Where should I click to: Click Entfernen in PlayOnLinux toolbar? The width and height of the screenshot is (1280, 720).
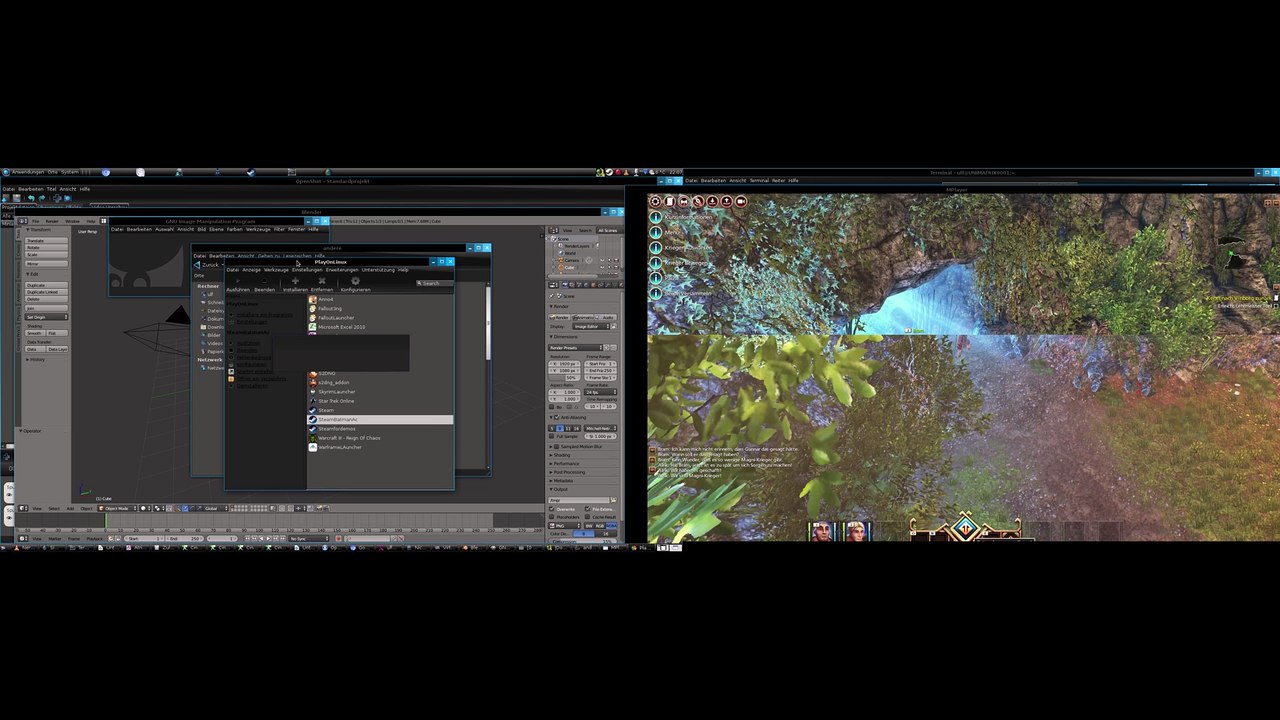point(322,285)
